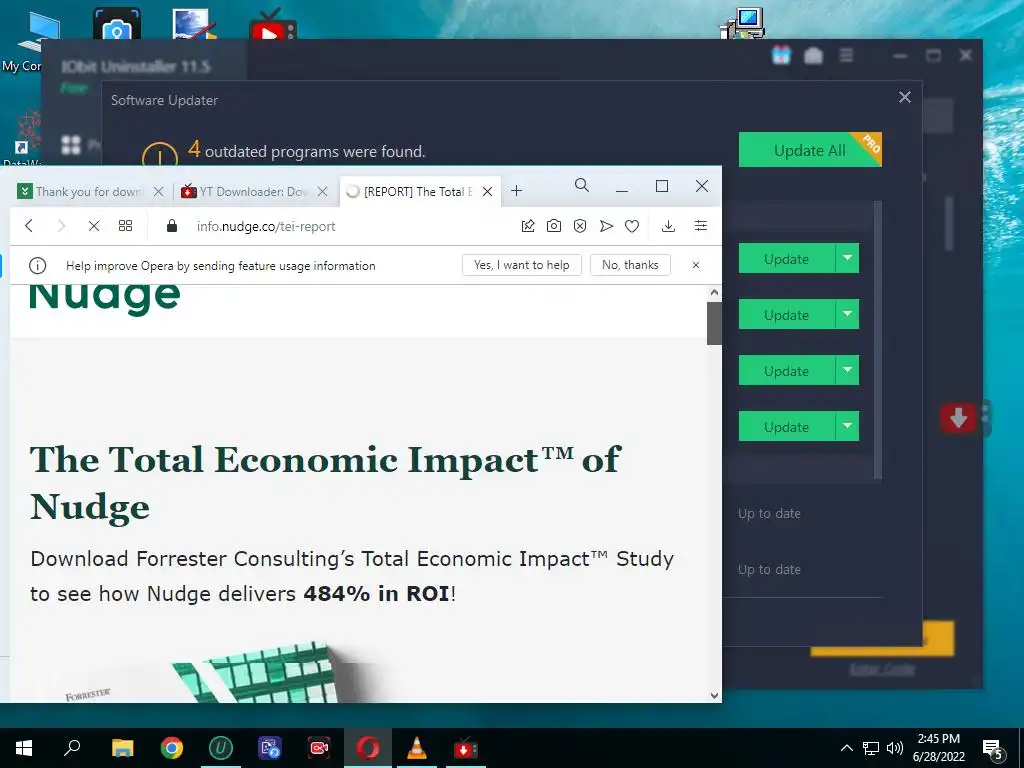The width and height of the screenshot is (1024, 768).
Task: Click the red download arrow widget
Action: coord(958,418)
